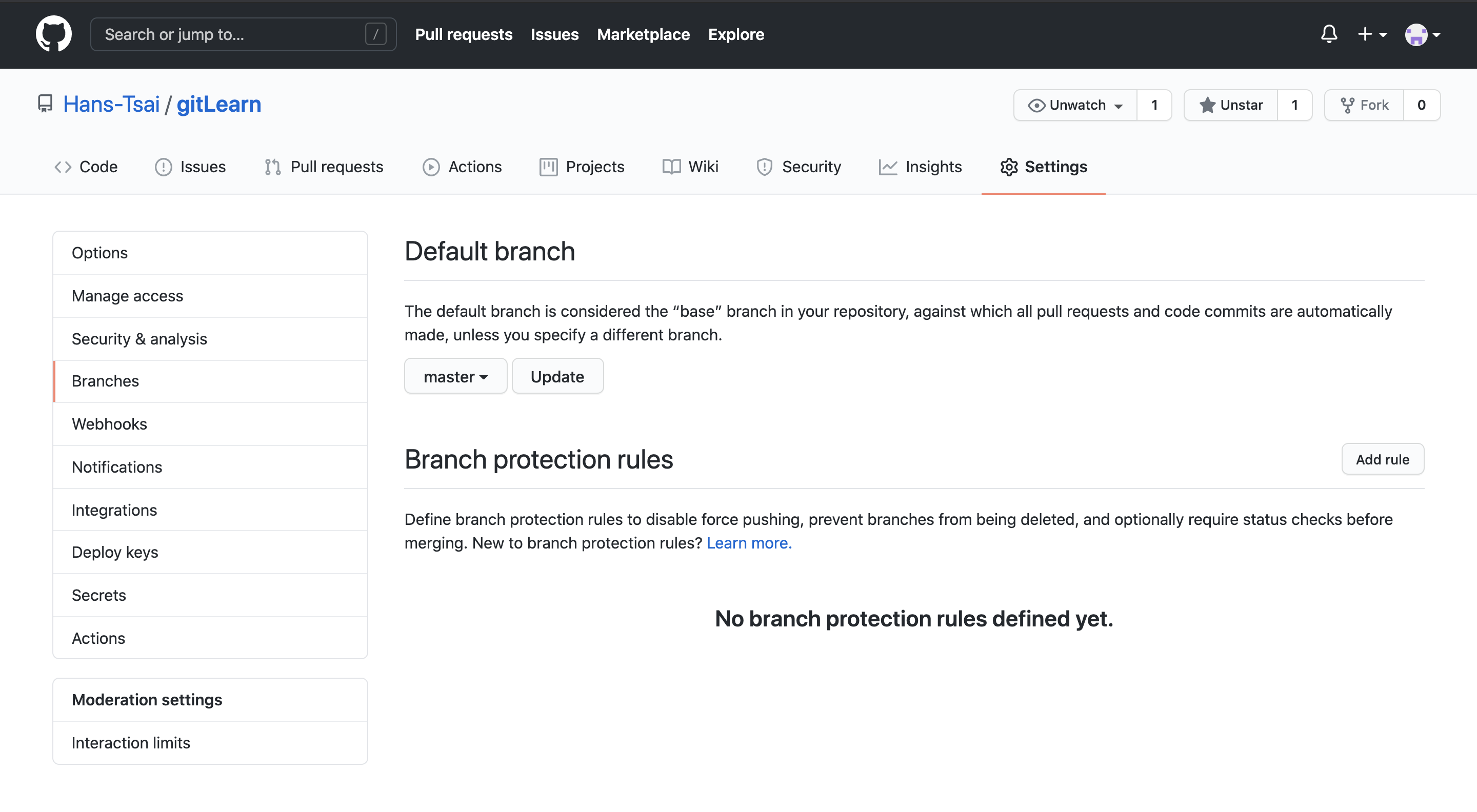The width and height of the screenshot is (1477, 812).
Task: Open the notifications bell
Action: tap(1328, 34)
